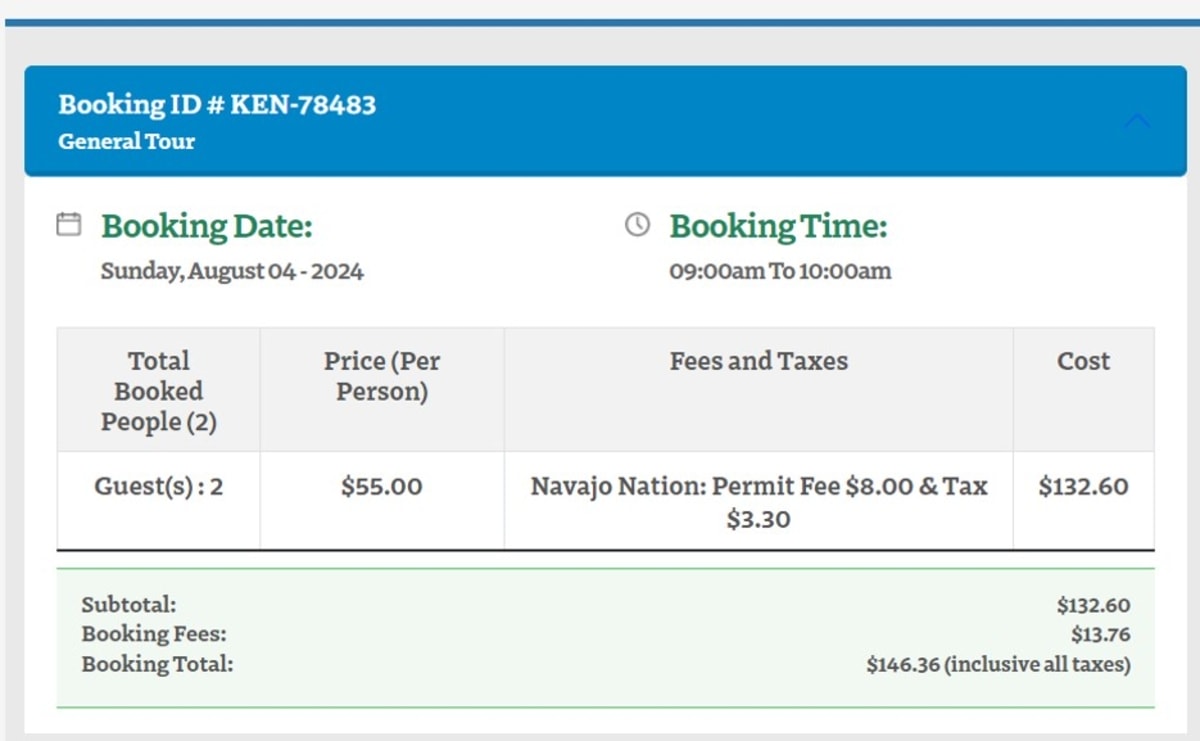Click the Booking Date heading

coord(207,226)
